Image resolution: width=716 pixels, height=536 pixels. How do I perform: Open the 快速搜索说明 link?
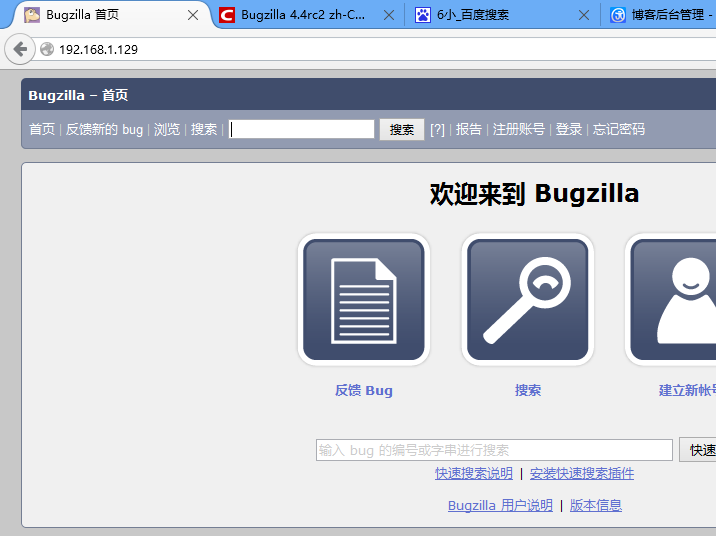click(x=474, y=473)
